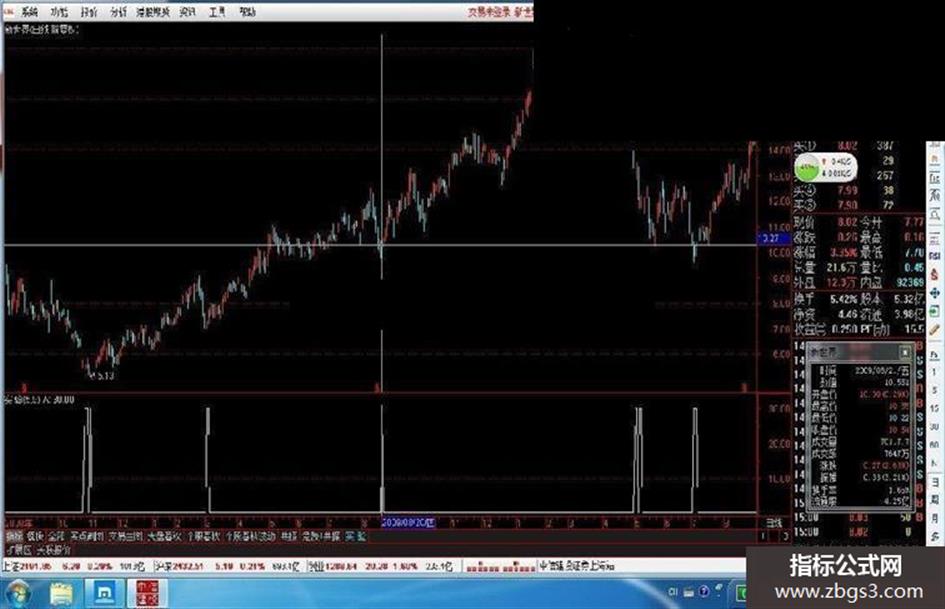
Task: Click the icon just above RSI in toolbar
Action: [935, 239]
